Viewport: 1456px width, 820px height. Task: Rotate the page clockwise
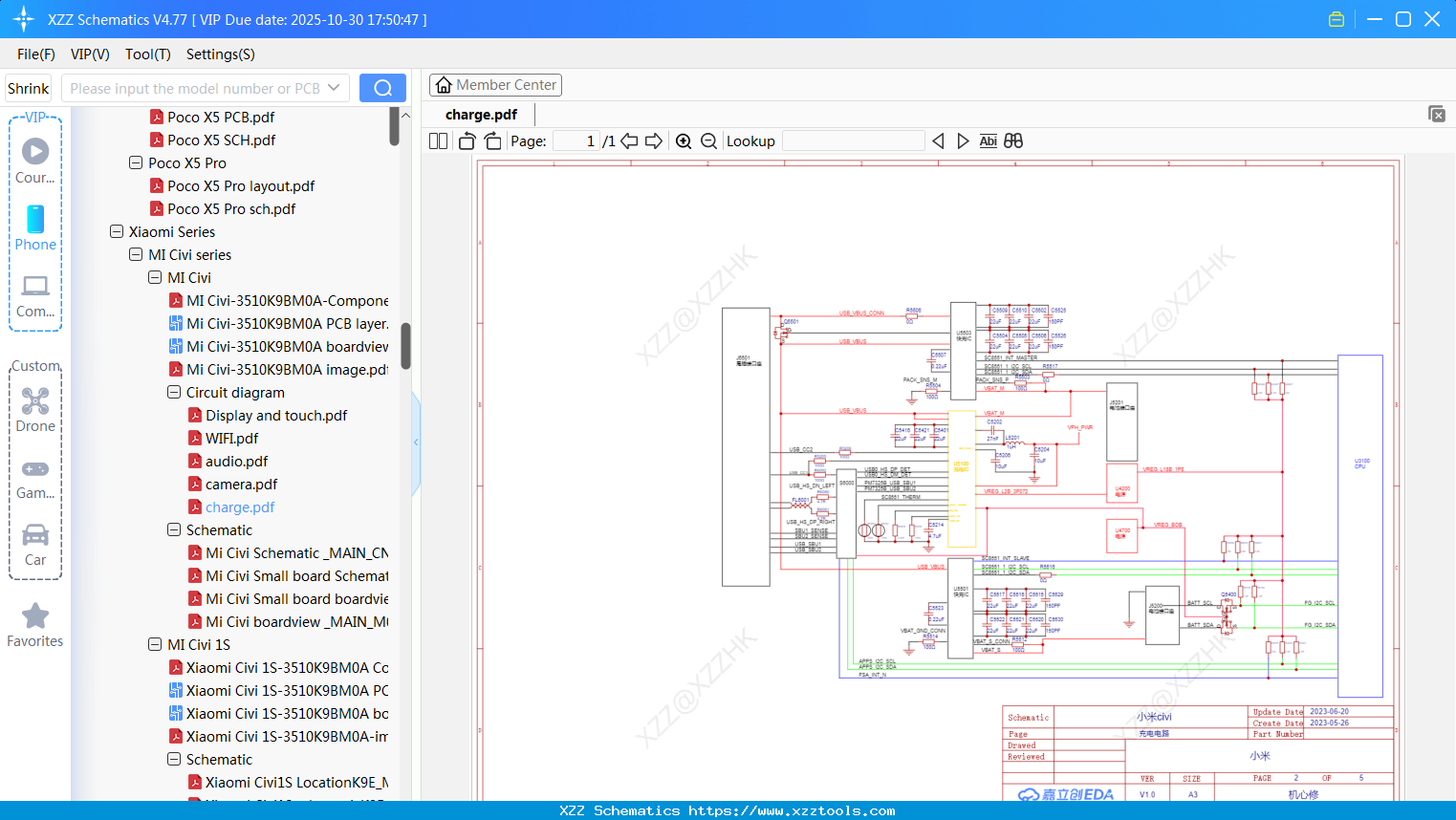pyautogui.click(x=493, y=141)
